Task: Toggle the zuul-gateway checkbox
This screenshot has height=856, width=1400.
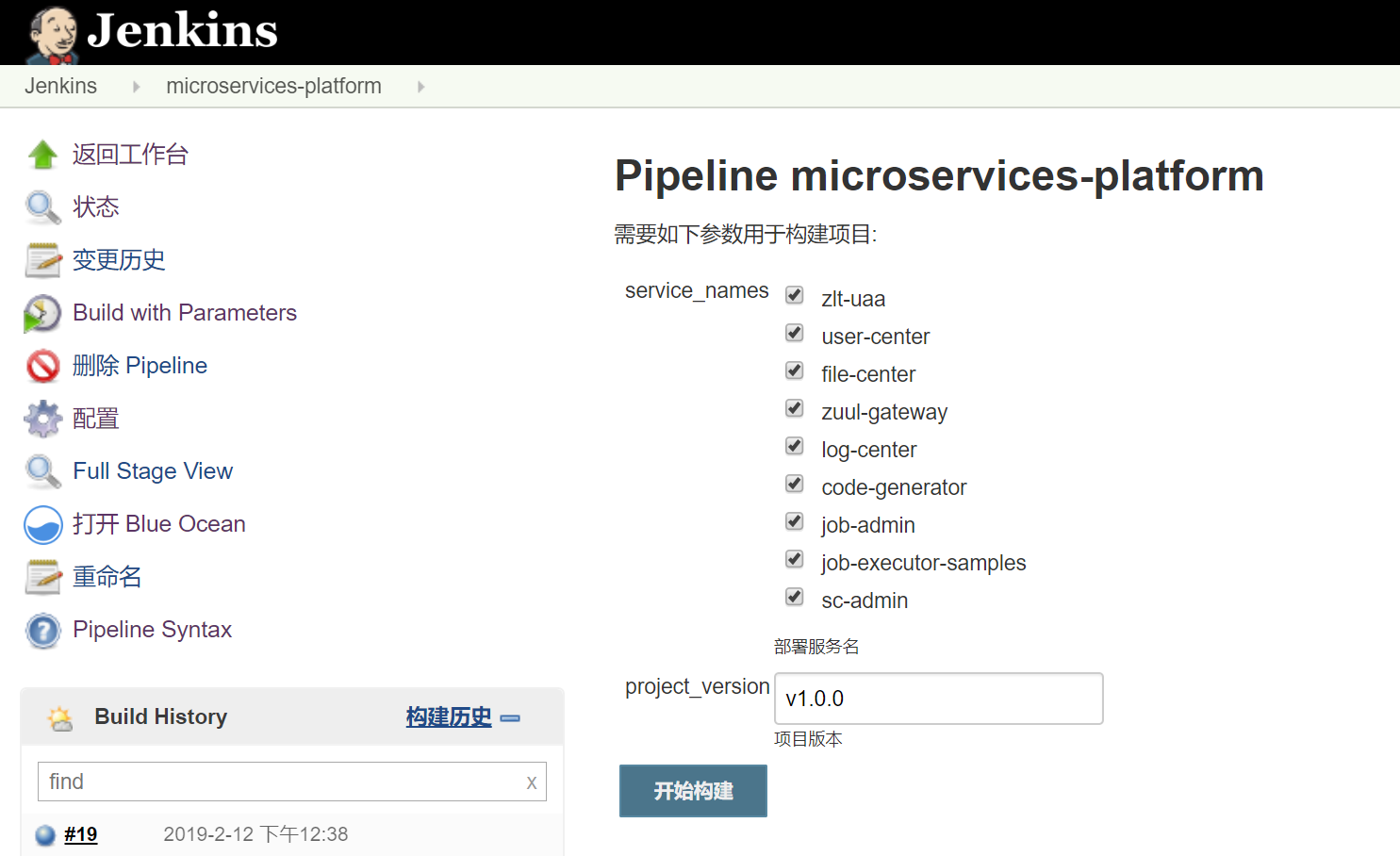Action: point(795,408)
